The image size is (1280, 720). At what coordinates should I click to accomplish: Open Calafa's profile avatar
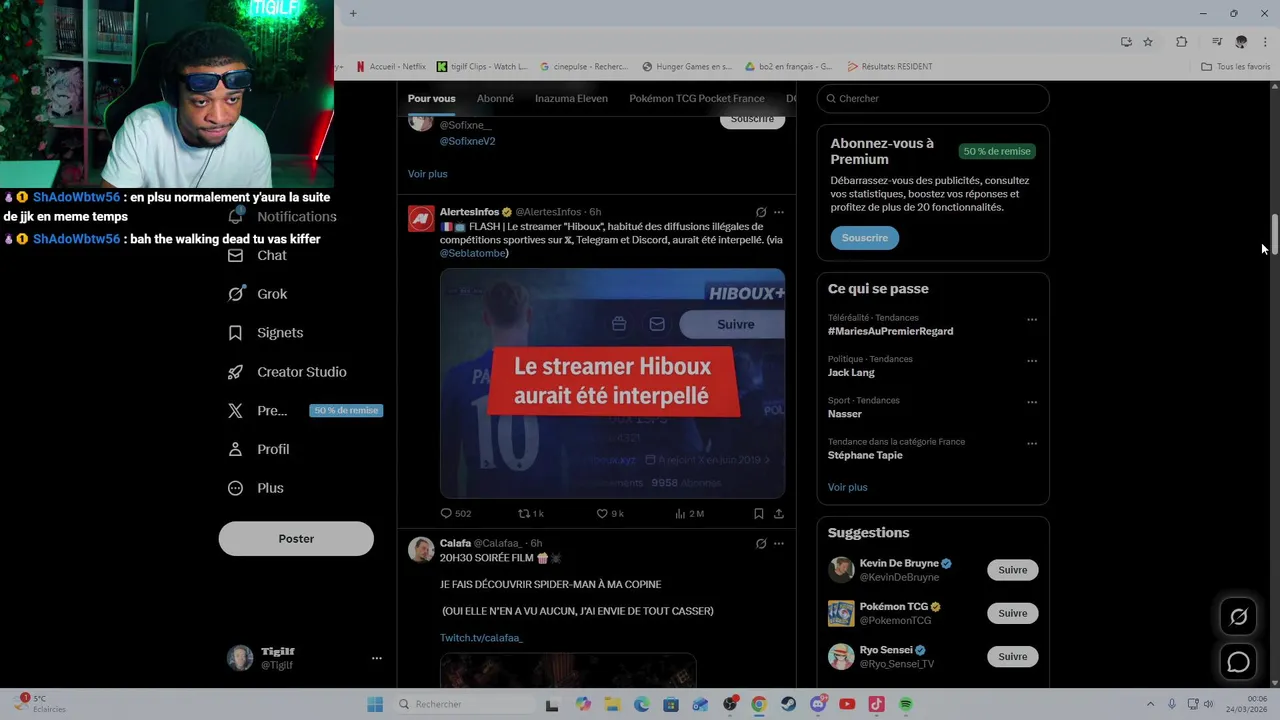tap(421, 550)
